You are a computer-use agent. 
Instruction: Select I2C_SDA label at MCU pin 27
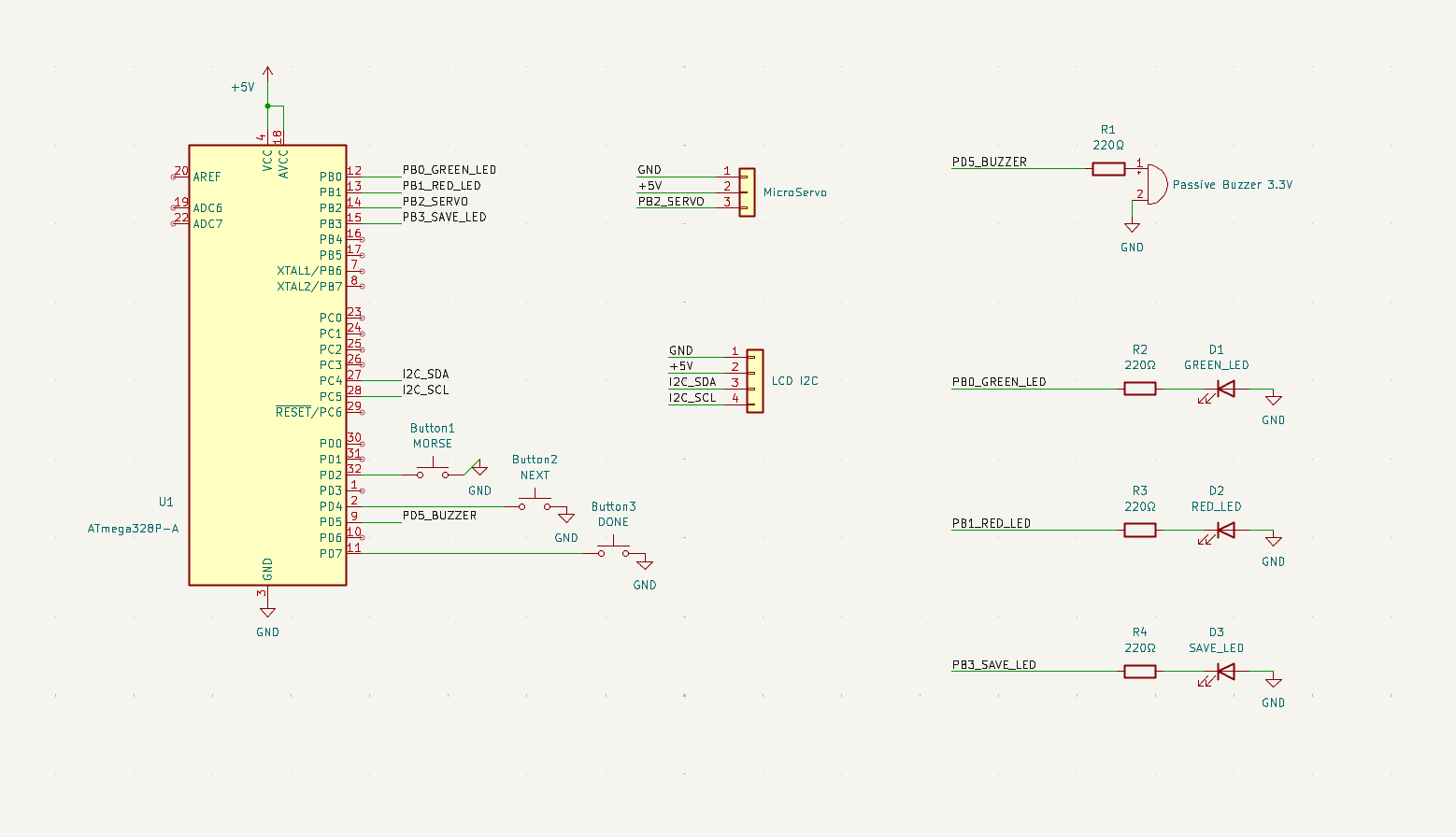click(x=425, y=374)
